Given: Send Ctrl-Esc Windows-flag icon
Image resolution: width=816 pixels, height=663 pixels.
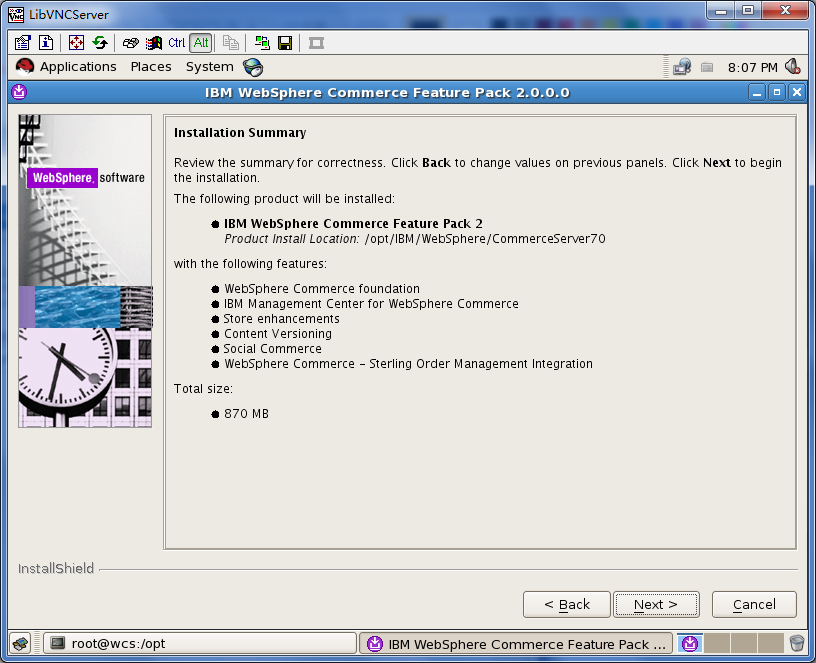Looking at the screenshot, I should 154,43.
